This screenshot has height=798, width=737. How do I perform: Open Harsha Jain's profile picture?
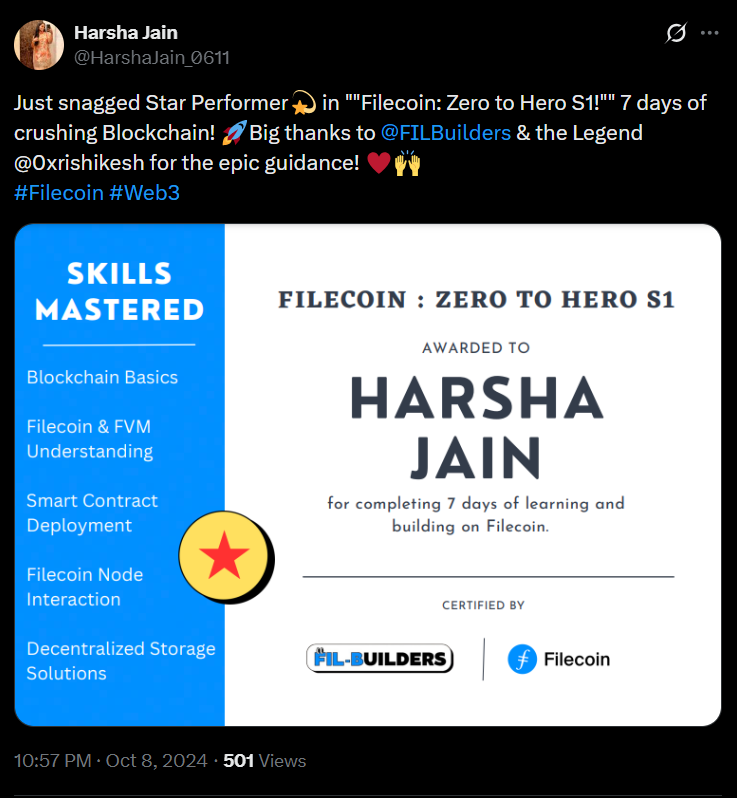click(39, 45)
